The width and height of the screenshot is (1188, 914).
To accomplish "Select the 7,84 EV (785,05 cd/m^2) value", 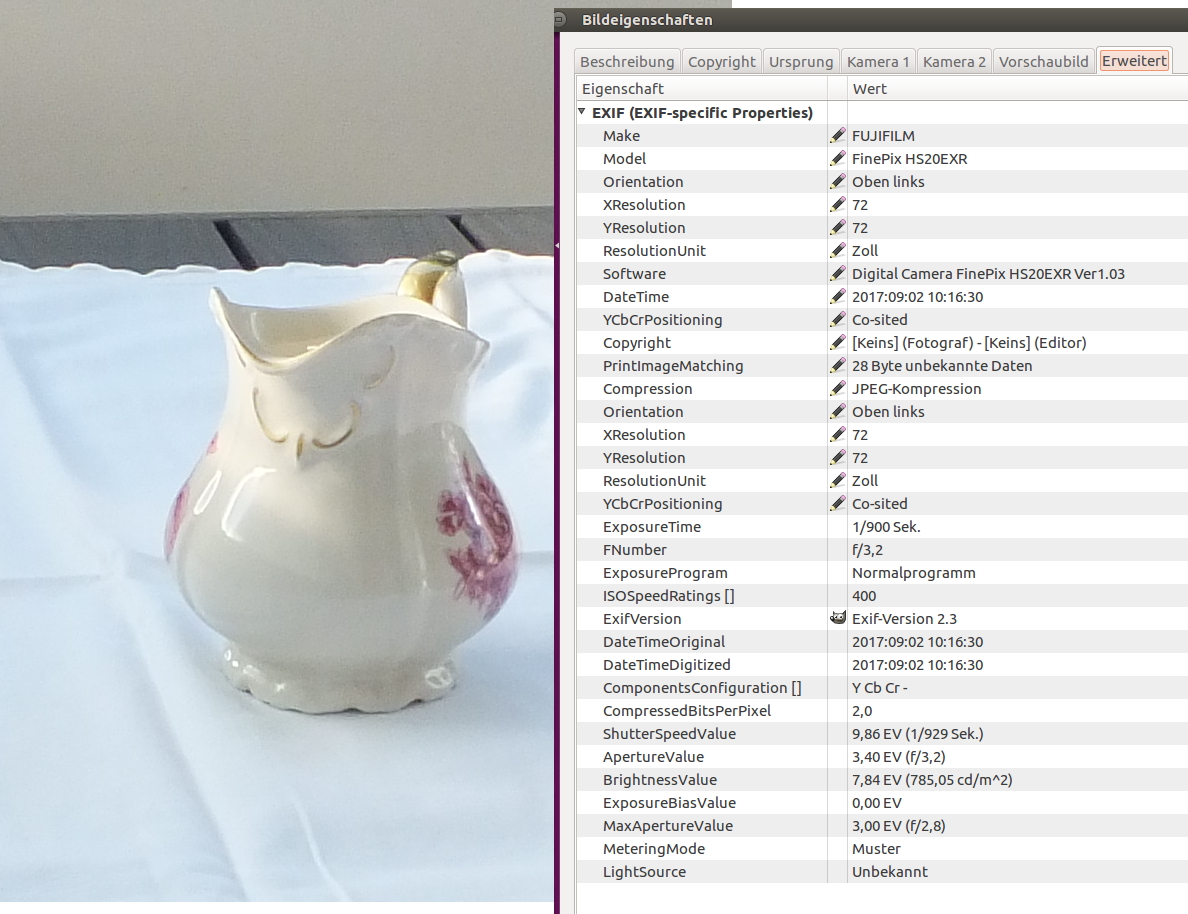I will click(x=932, y=780).
